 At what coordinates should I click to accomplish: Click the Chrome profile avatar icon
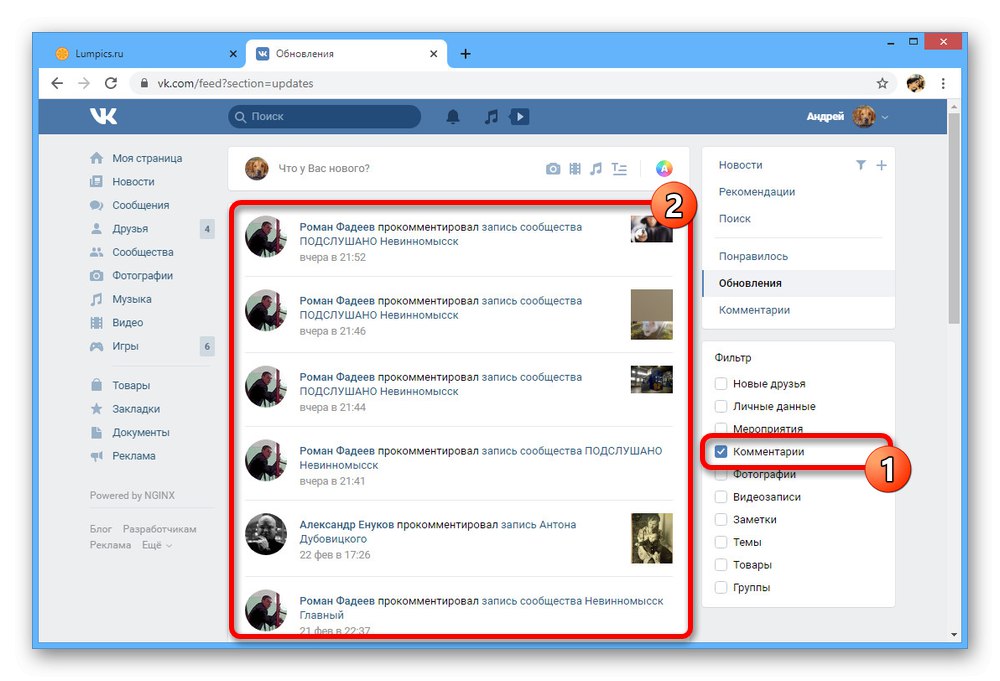pyautogui.click(x=916, y=83)
